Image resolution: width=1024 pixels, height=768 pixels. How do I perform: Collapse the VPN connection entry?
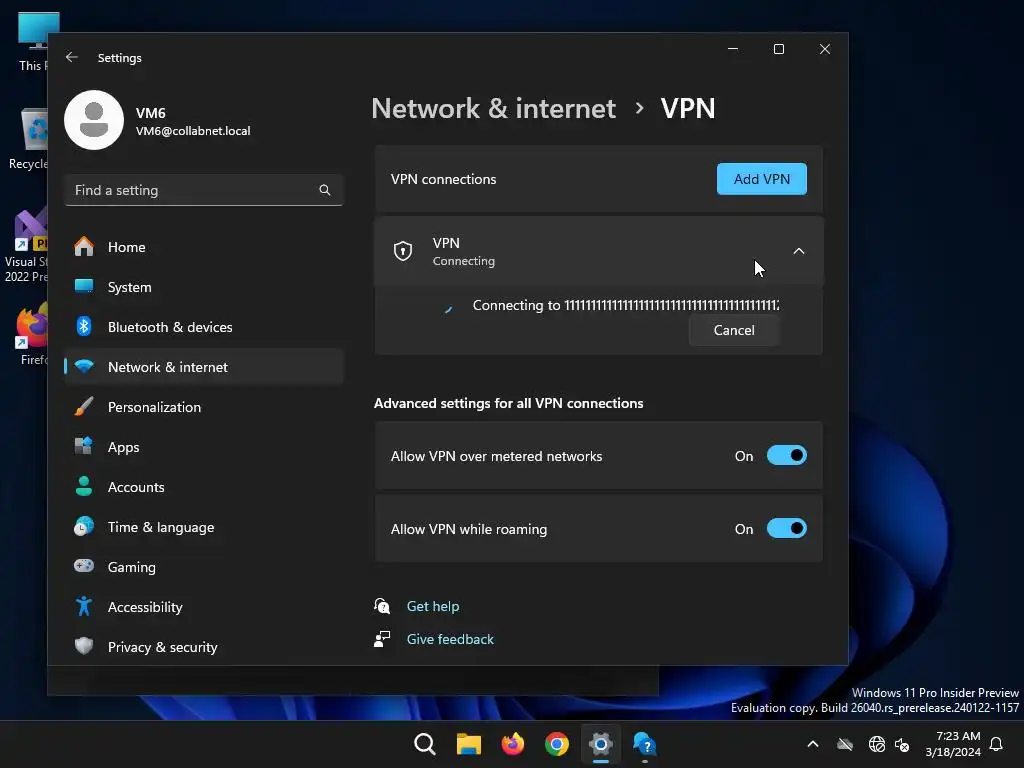pyautogui.click(x=799, y=251)
